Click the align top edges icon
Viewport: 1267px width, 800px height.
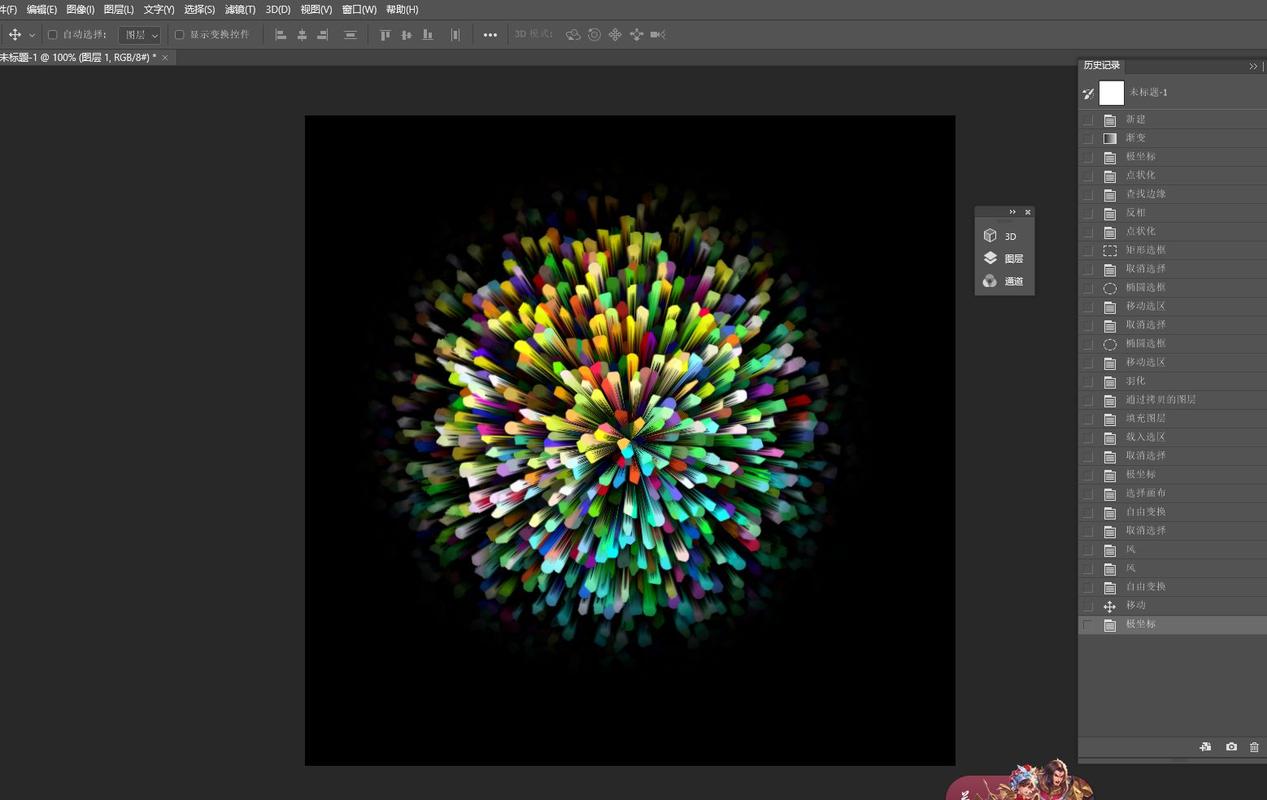385,35
